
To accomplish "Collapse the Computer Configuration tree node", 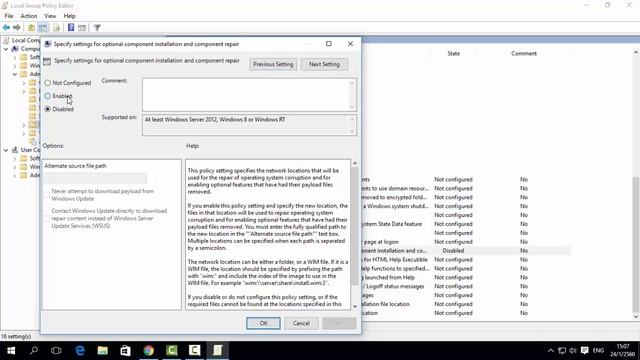I will point(6,49).
